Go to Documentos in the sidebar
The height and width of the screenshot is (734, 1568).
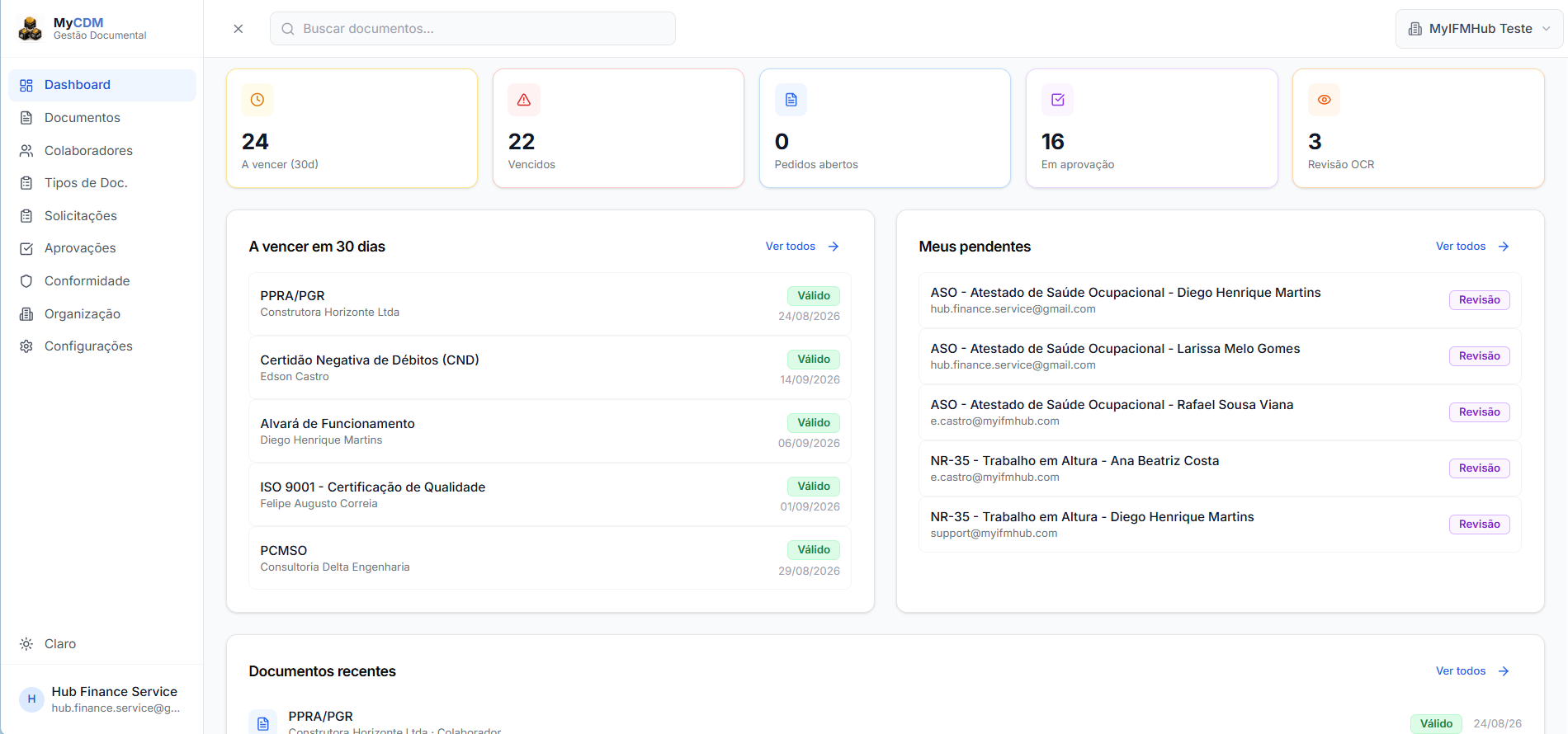coord(102,118)
